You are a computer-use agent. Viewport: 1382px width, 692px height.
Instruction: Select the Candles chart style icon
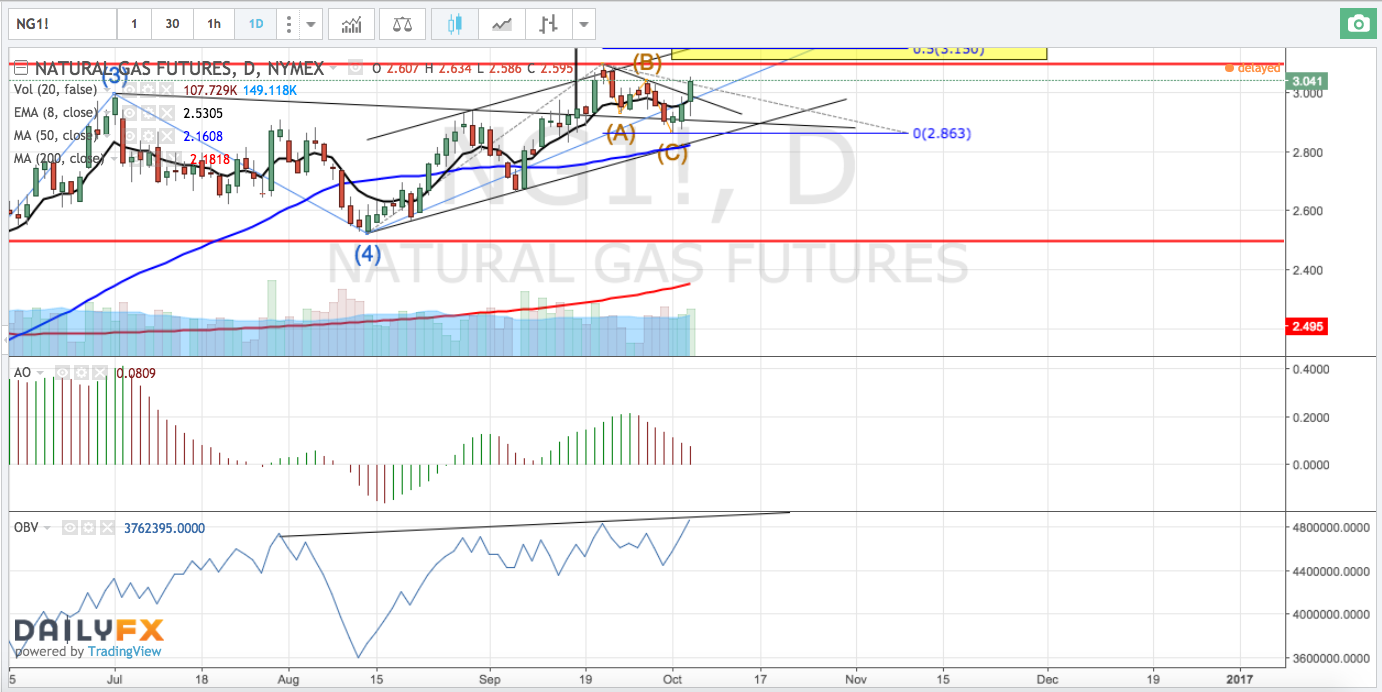pos(455,23)
